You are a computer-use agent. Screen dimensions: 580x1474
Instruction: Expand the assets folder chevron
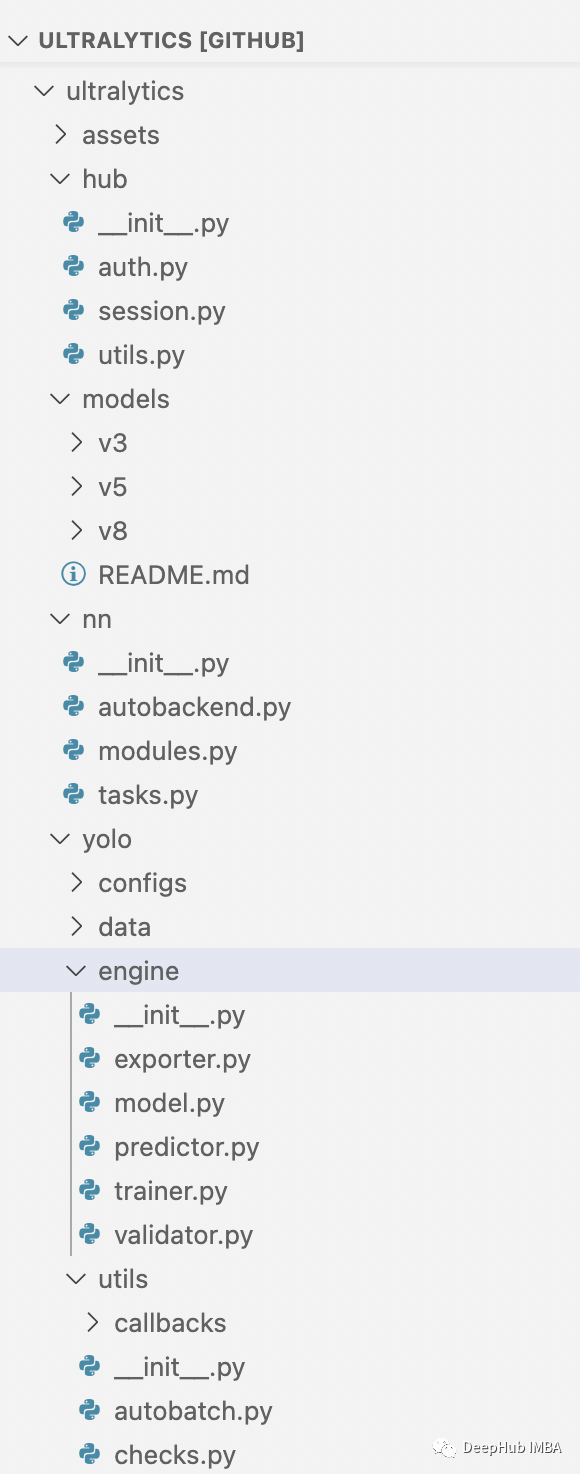[60, 134]
